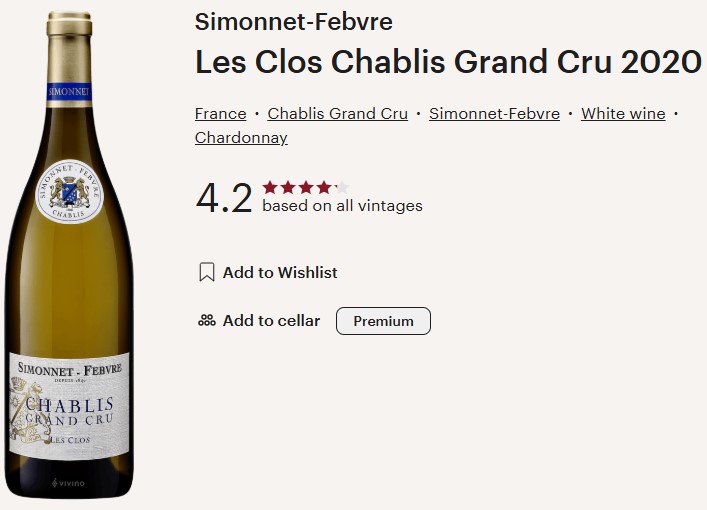Click the second red rating star
The width and height of the screenshot is (707, 510).
tap(288, 187)
